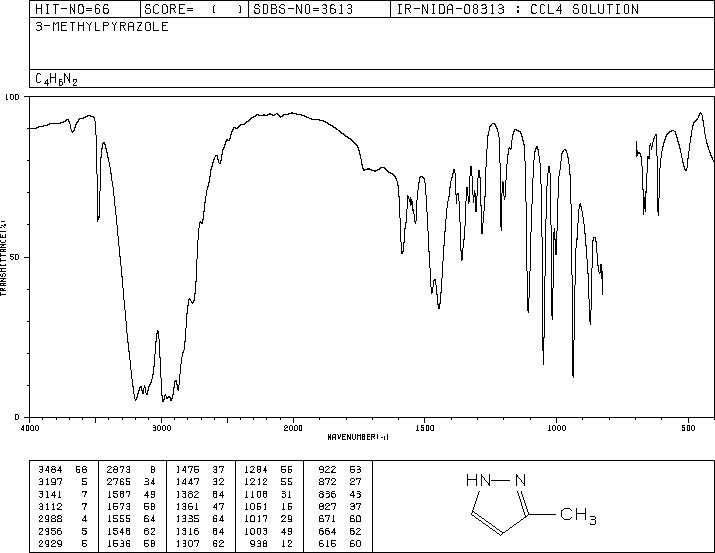Select the compound name 3-METHYLPYRAZOLE
Screen dimensions: 715x553
pos(102,26)
